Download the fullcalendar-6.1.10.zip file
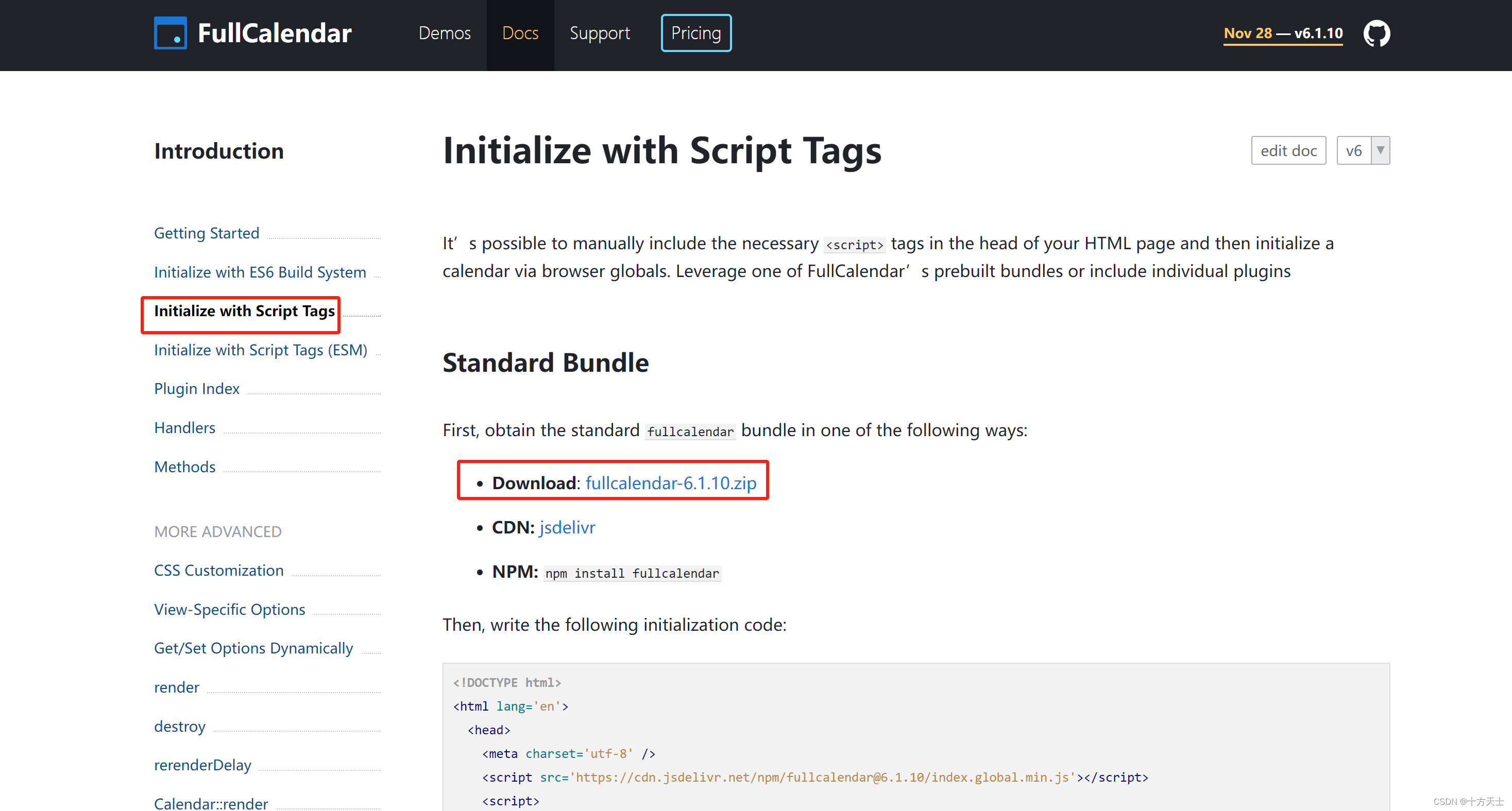Screen dimensions: 1512x811 point(671,482)
